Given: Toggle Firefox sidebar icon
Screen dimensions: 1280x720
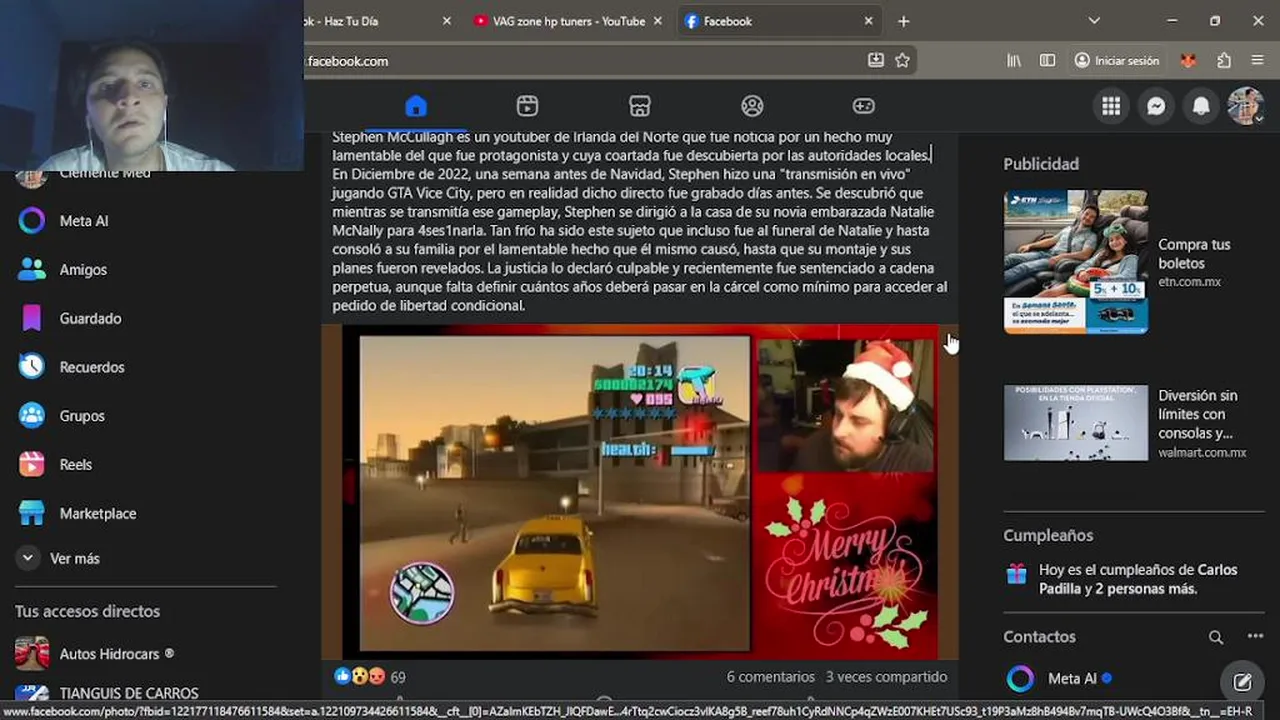Looking at the screenshot, I should click(x=1047, y=61).
